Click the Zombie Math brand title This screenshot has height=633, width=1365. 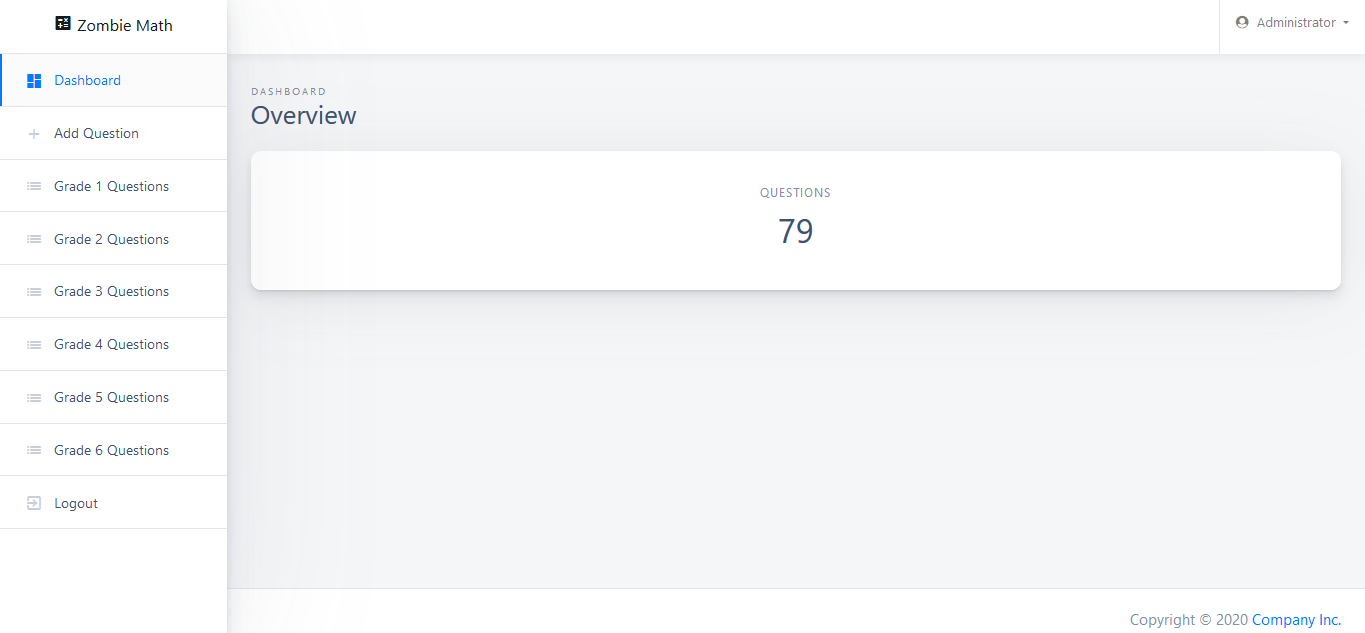124,26
